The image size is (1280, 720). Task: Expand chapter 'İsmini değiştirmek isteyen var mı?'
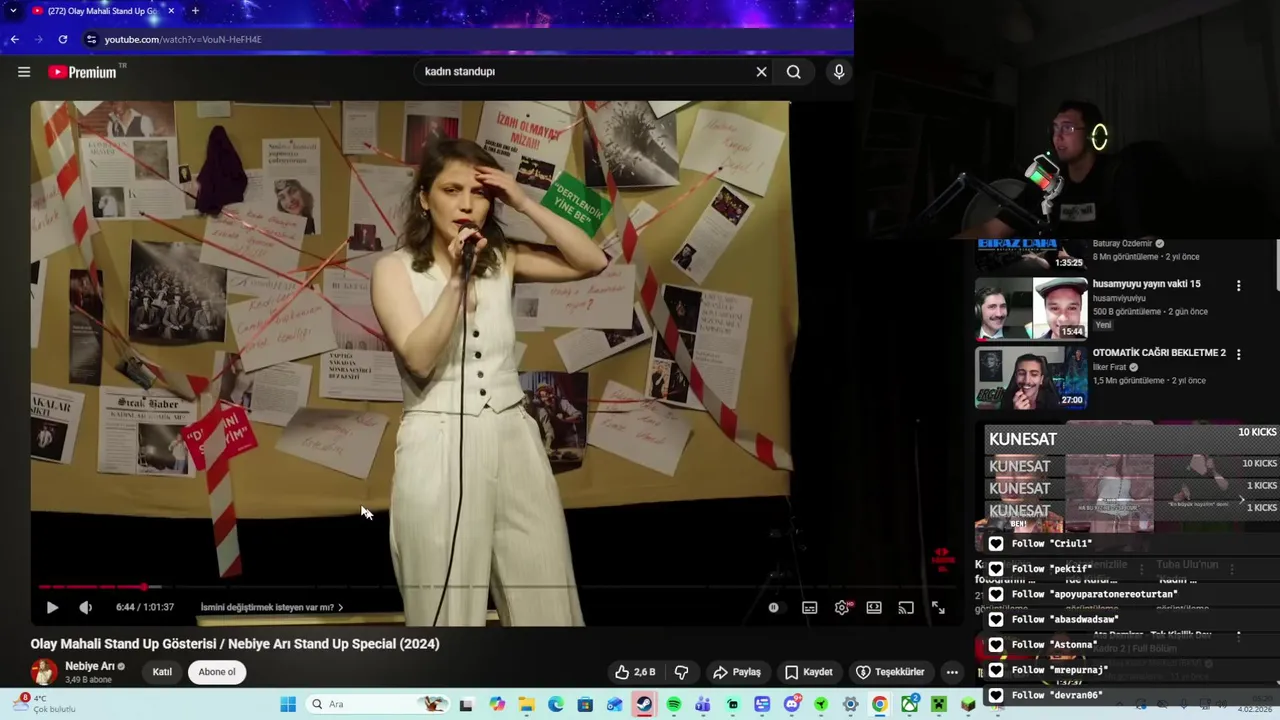click(271, 607)
